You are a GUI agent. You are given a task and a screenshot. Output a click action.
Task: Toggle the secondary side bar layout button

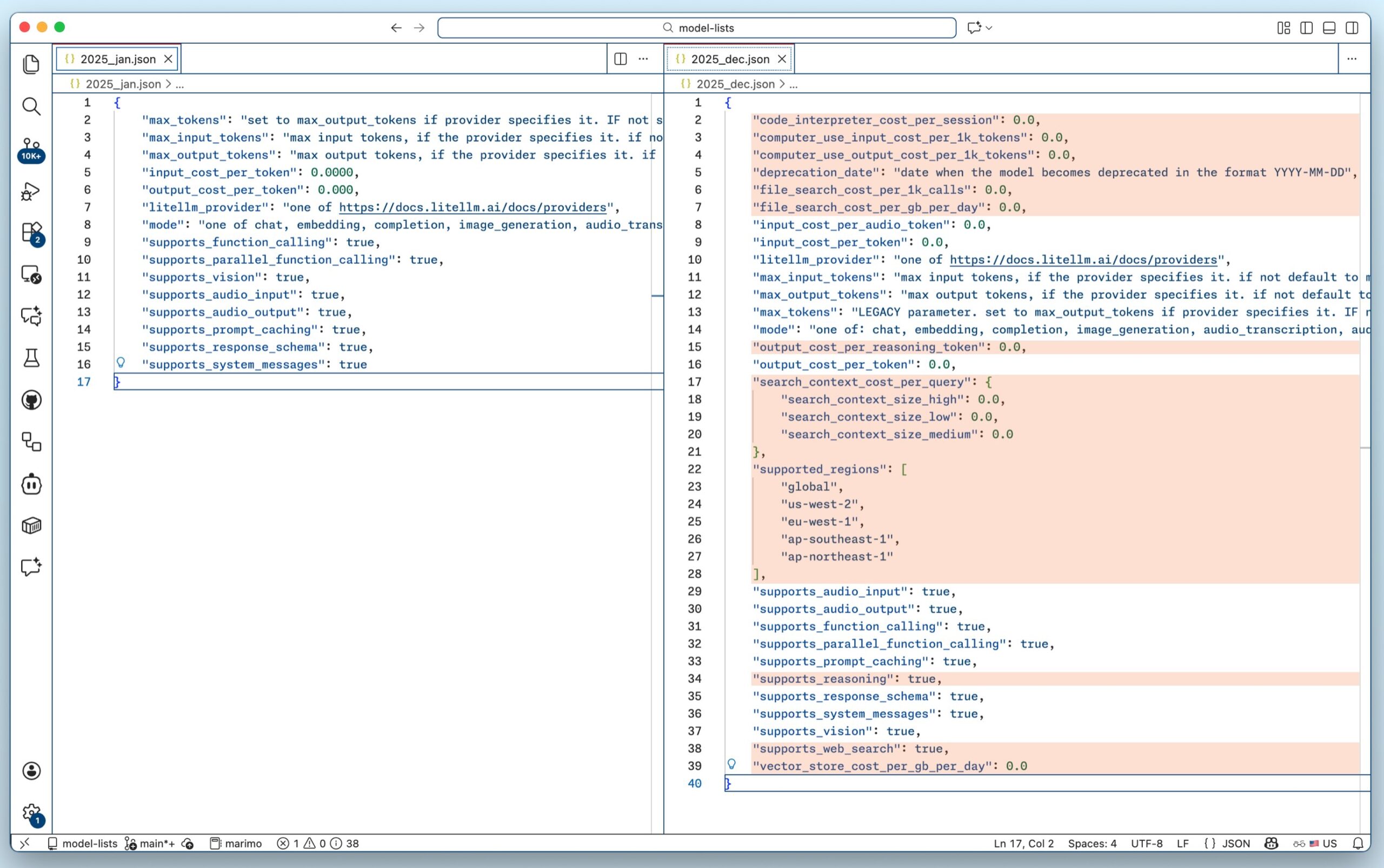pos(1352,28)
